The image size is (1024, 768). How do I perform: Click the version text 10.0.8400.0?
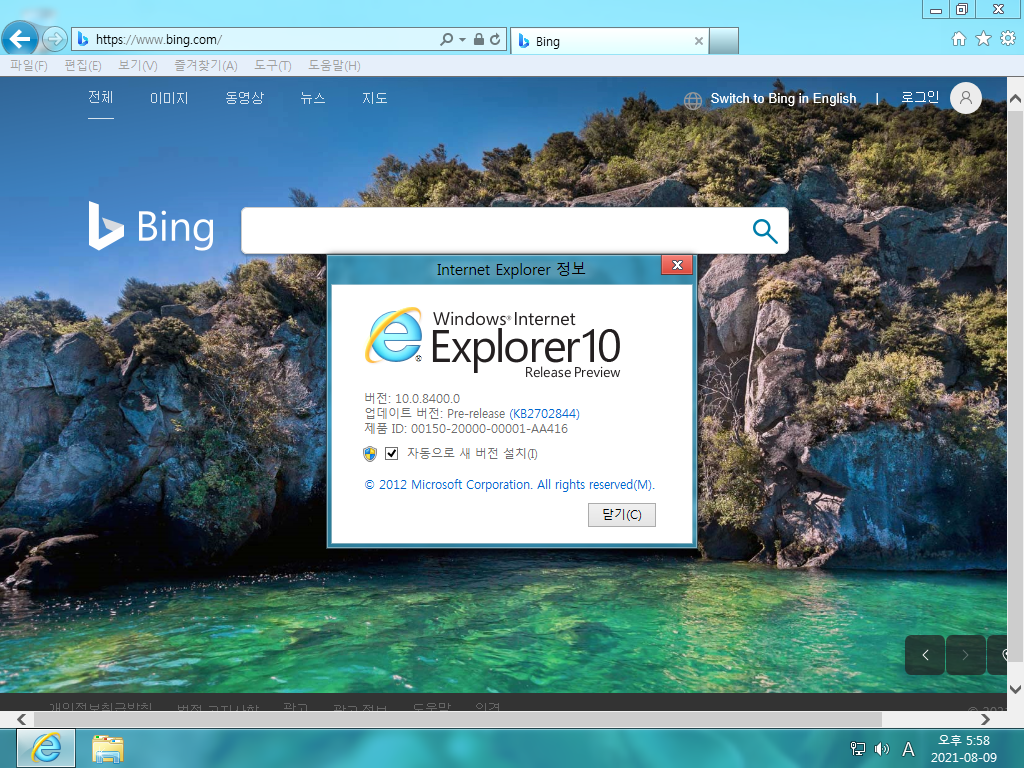pyautogui.click(x=427, y=398)
